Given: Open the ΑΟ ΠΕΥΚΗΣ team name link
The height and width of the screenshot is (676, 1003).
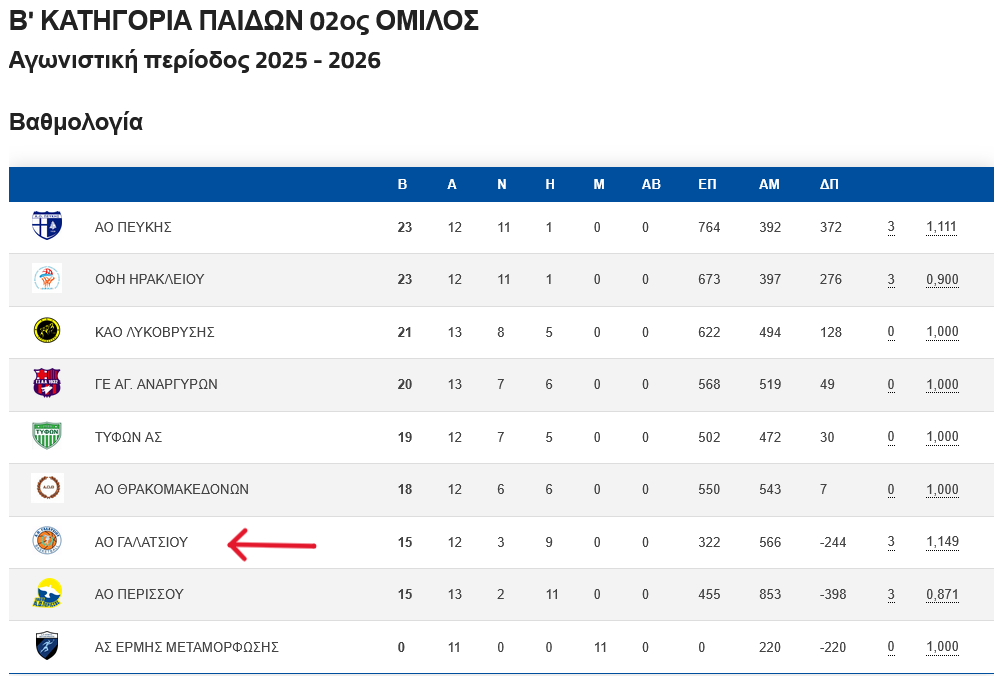Looking at the screenshot, I should pos(133,227).
